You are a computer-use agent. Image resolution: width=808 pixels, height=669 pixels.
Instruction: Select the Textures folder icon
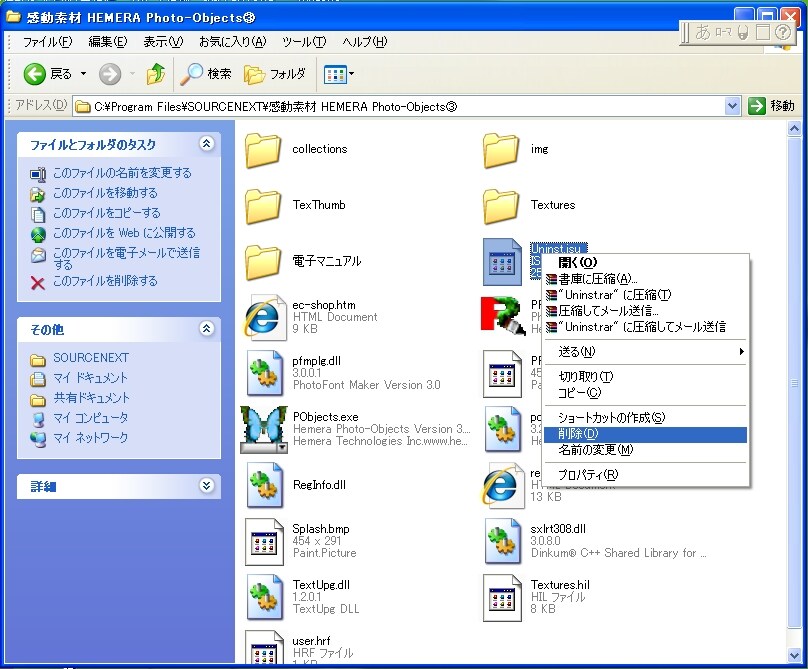coord(501,206)
